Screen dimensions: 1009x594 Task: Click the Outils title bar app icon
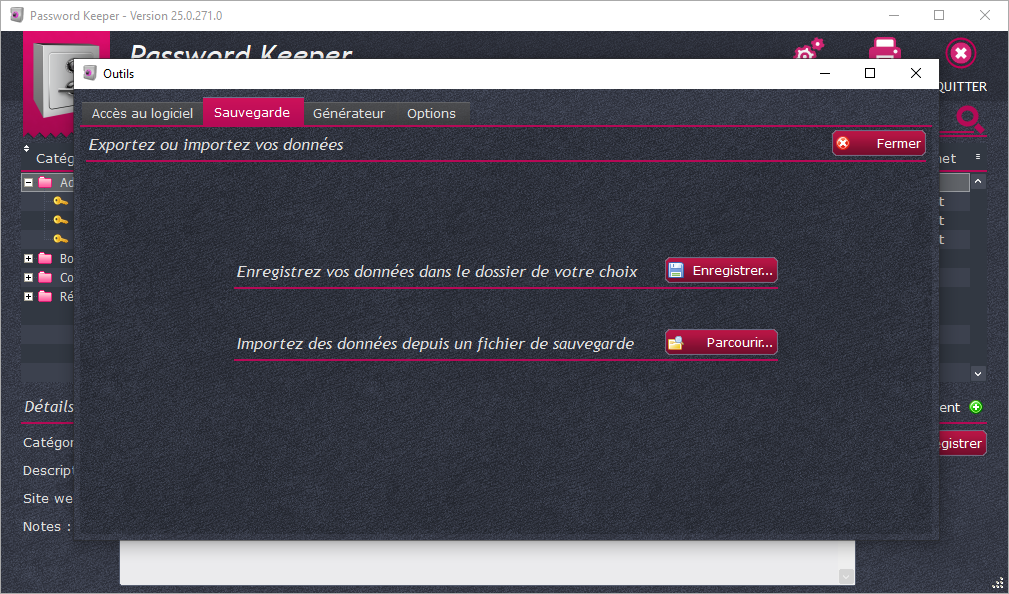coord(90,73)
